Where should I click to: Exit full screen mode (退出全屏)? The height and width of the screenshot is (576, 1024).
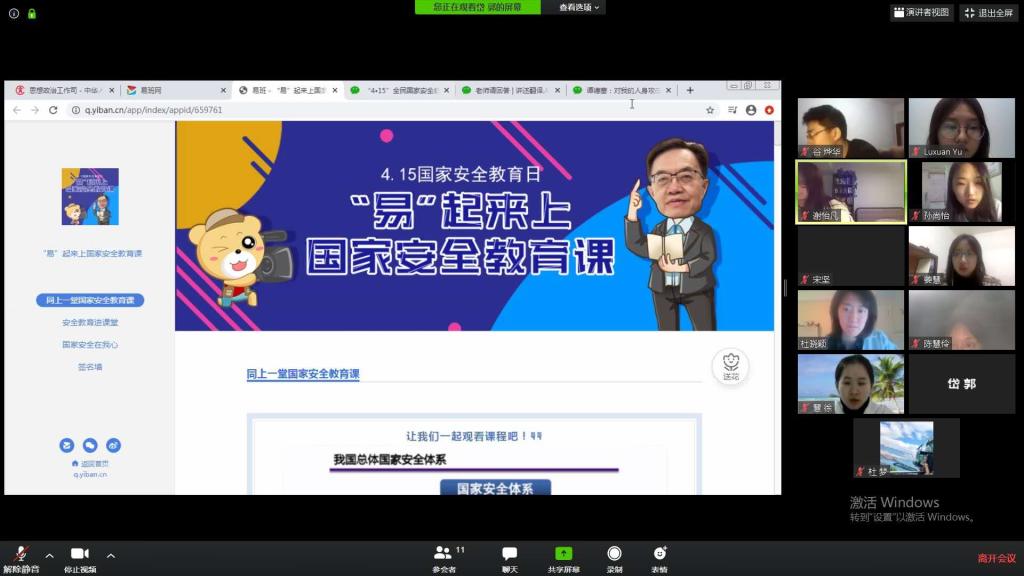(989, 13)
